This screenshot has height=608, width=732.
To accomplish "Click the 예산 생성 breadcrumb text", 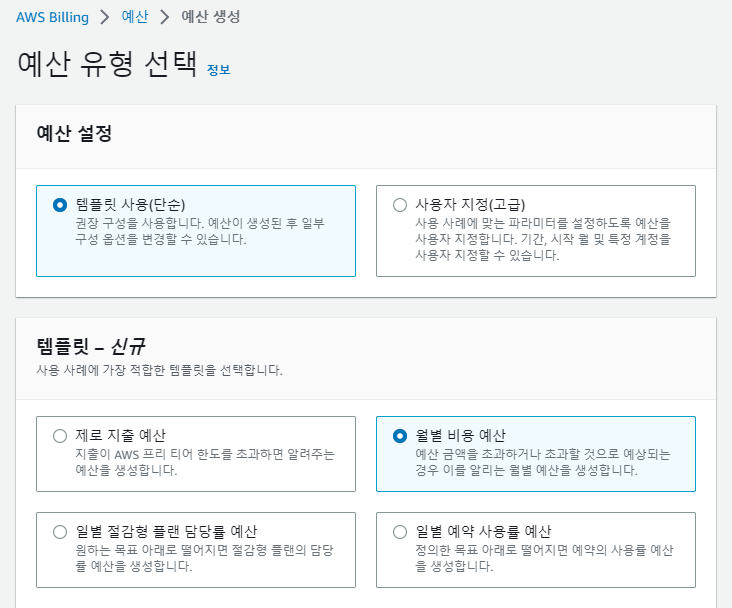I will click(x=211, y=17).
